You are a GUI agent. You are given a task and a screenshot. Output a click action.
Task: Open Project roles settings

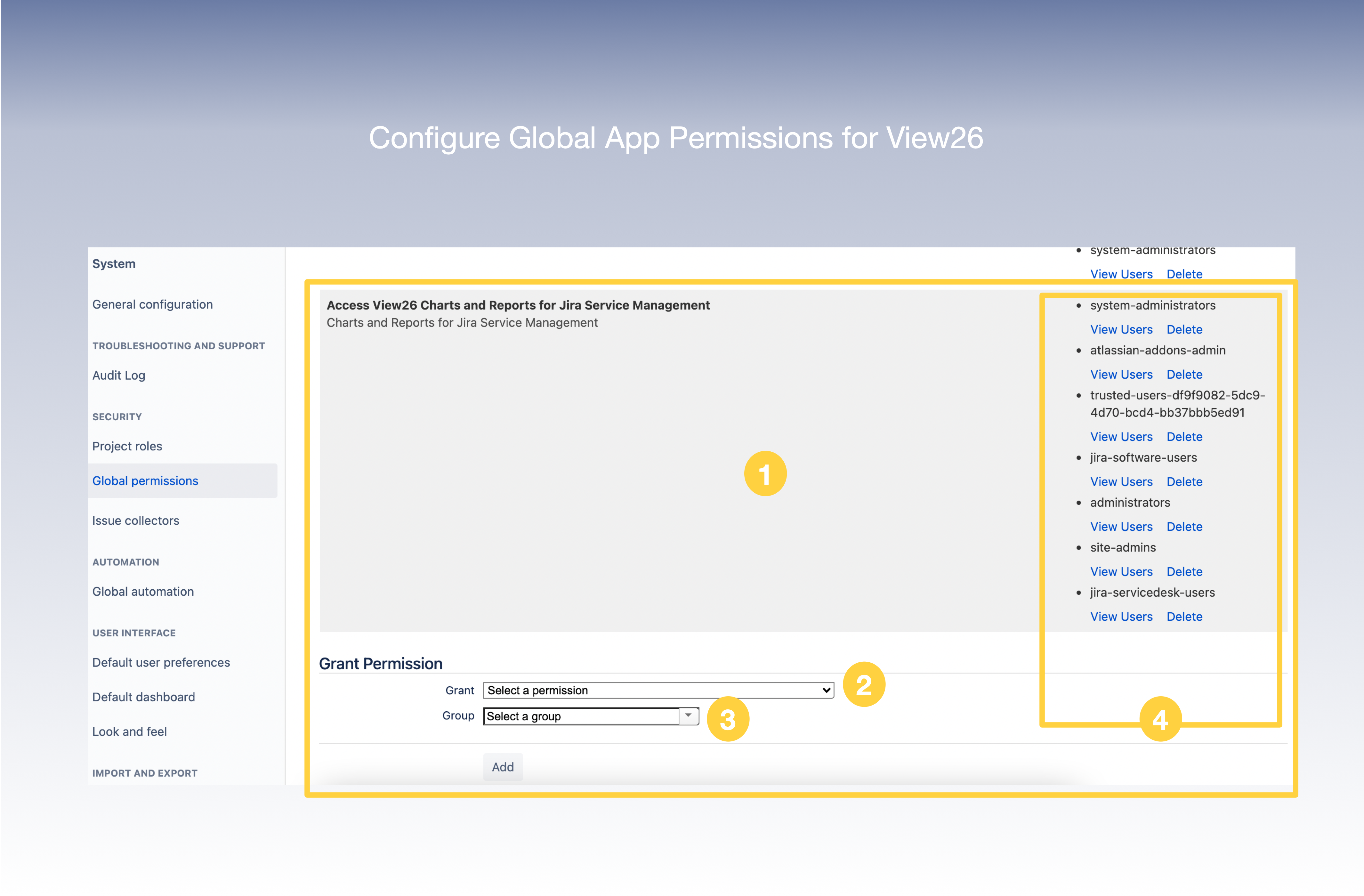tap(127, 445)
